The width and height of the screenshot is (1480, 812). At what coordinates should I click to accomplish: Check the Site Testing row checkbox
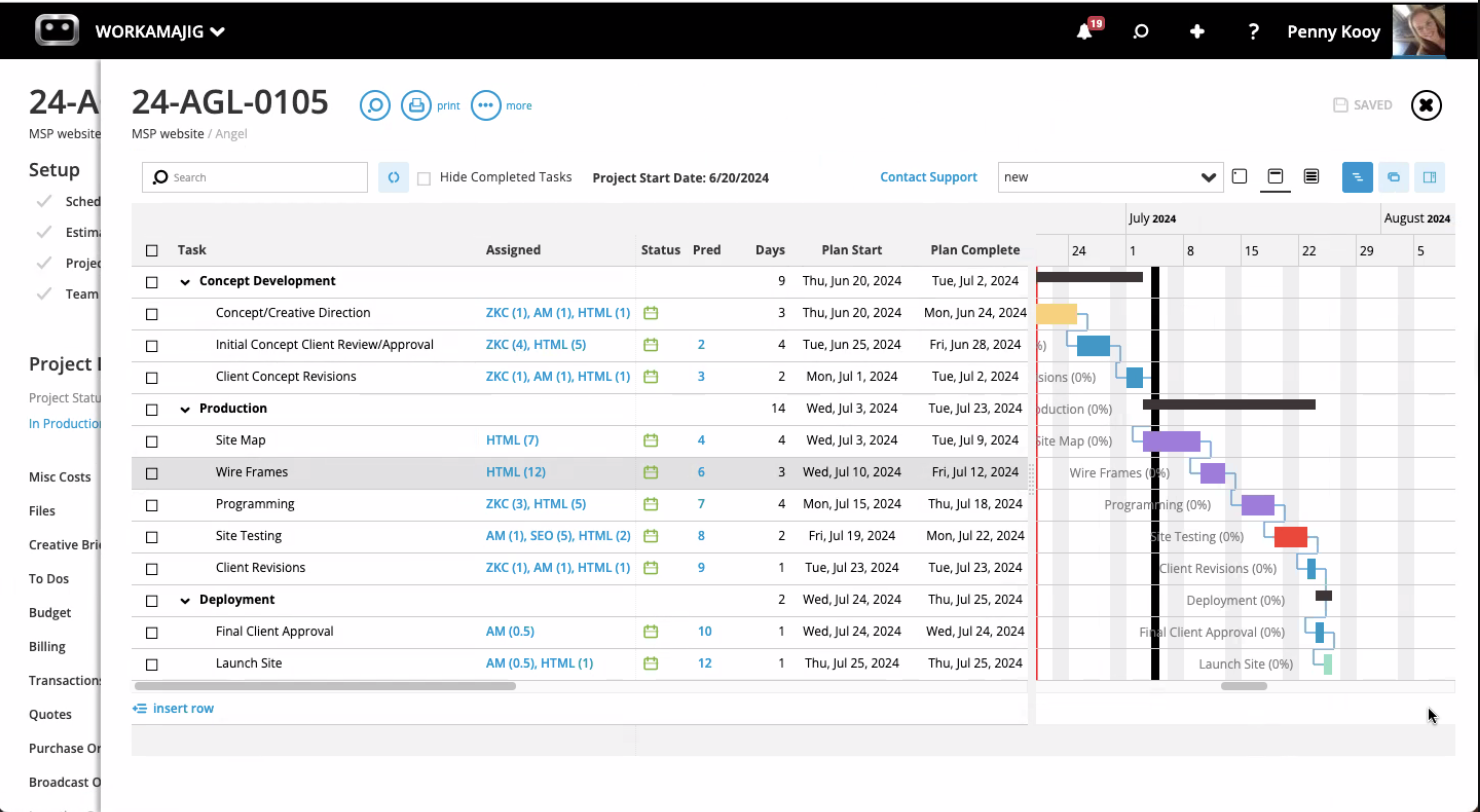pyautogui.click(x=152, y=537)
